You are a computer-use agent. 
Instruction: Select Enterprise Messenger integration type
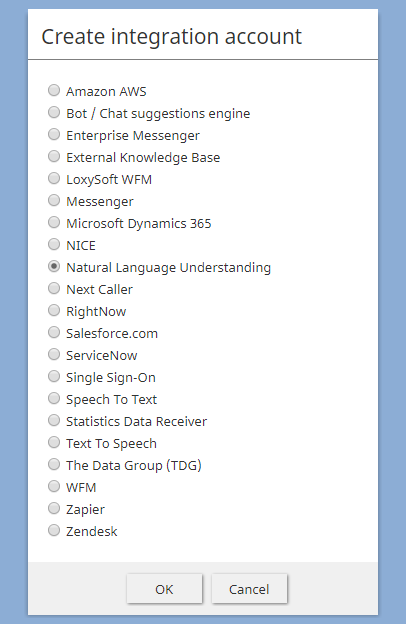[x=54, y=135]
